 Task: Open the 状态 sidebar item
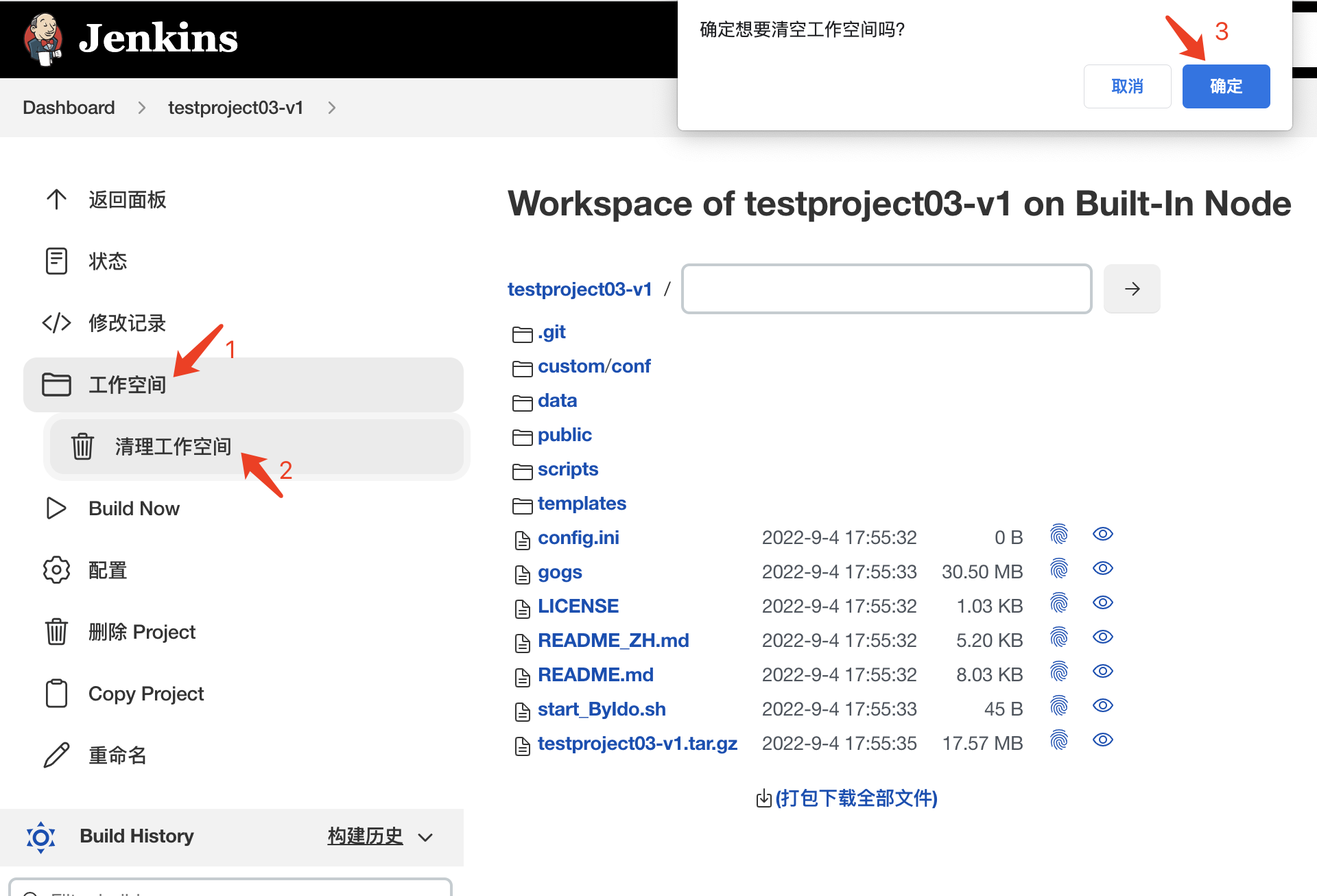tap(108, 261)
